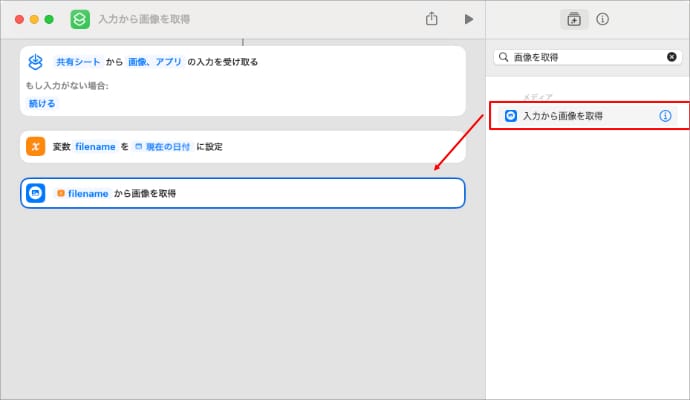Clear the search field text
The height and width of the screenshot is (400, 690).
(x=672, y=57)
